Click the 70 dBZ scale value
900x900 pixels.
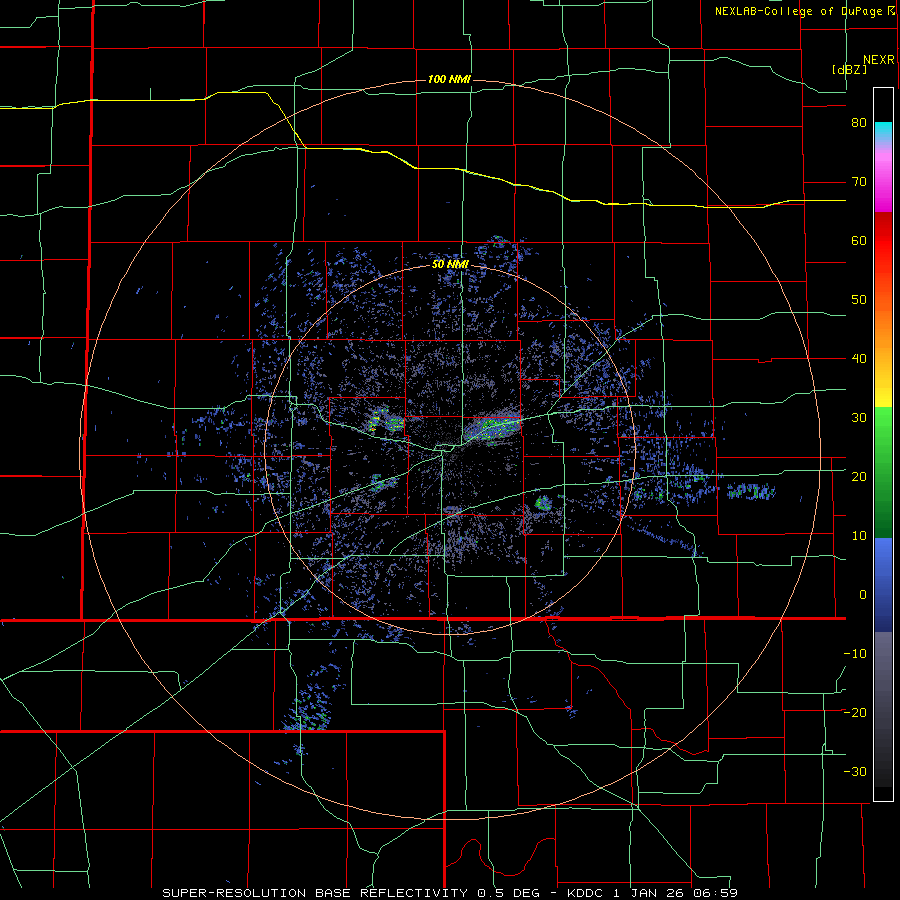coord(859,182)
